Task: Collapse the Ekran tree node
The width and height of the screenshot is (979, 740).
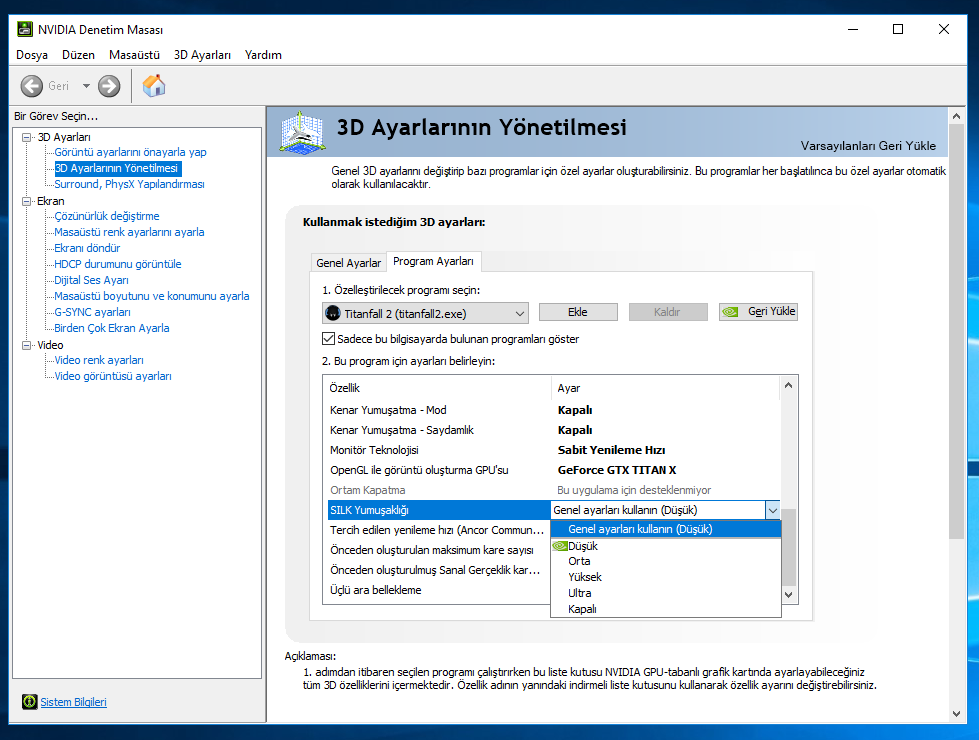Action: pyautogui.click(x=26, y=201)
